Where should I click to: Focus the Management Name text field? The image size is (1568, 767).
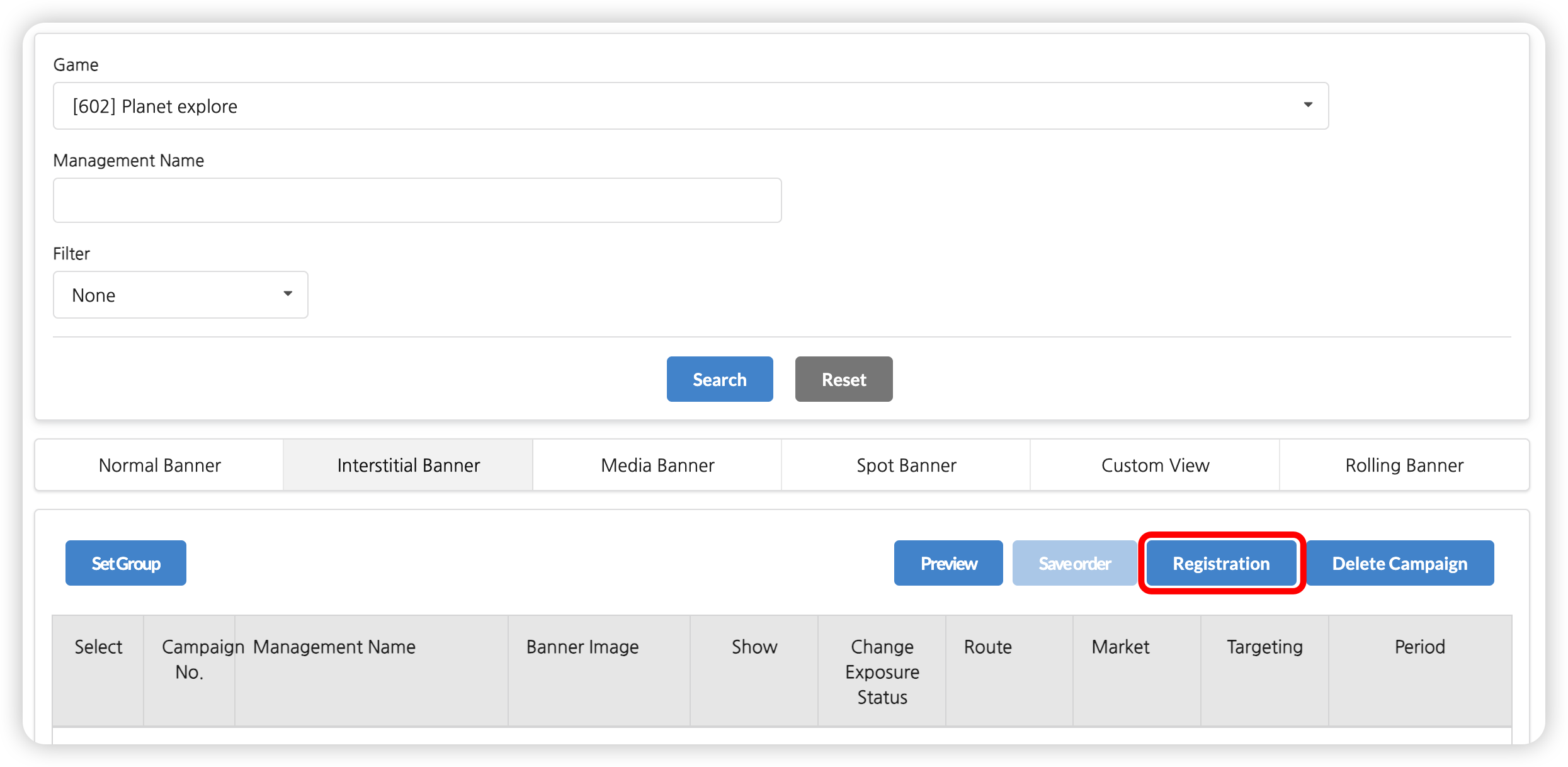coord(417,200)
